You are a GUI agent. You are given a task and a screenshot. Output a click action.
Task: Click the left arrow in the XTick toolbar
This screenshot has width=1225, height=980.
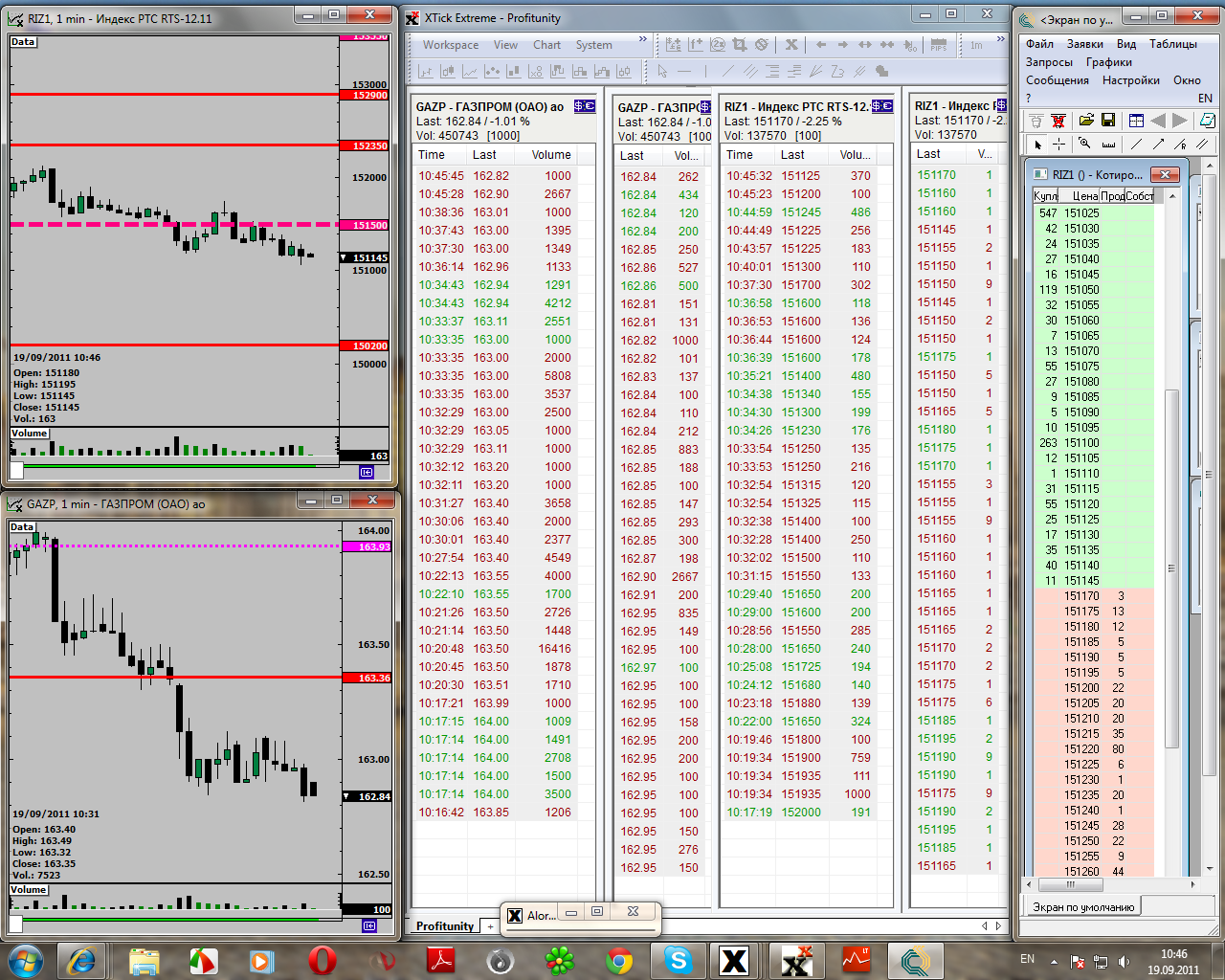pyautogui.click(x=820, y=45)
